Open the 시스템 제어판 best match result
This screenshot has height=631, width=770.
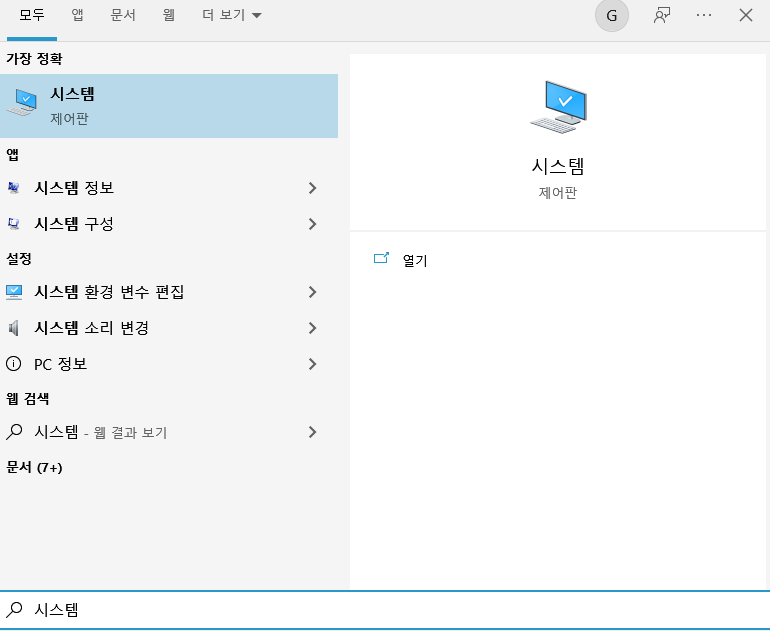[x=169, y=106]
